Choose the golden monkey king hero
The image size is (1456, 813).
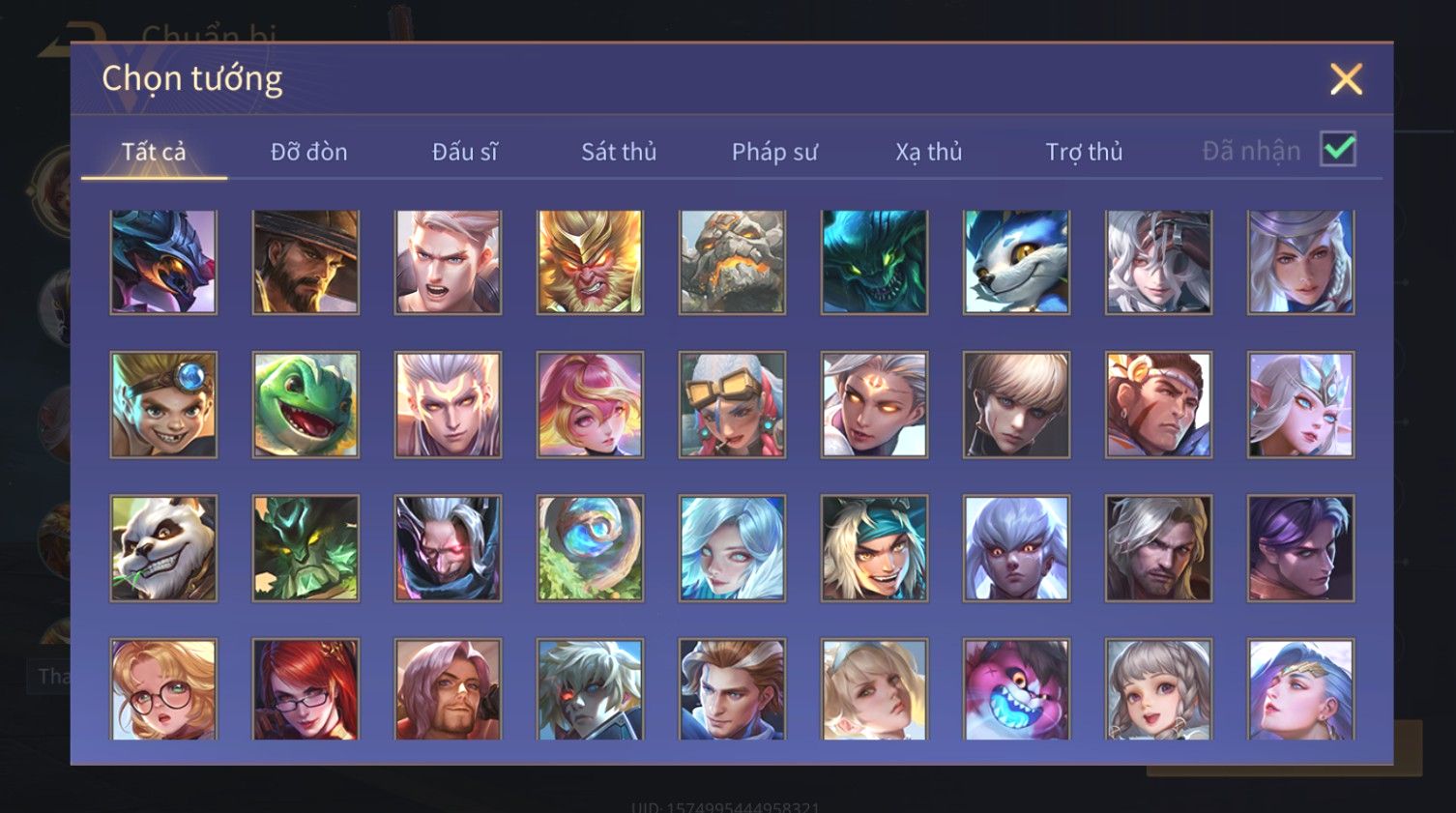tap(590, 262)
